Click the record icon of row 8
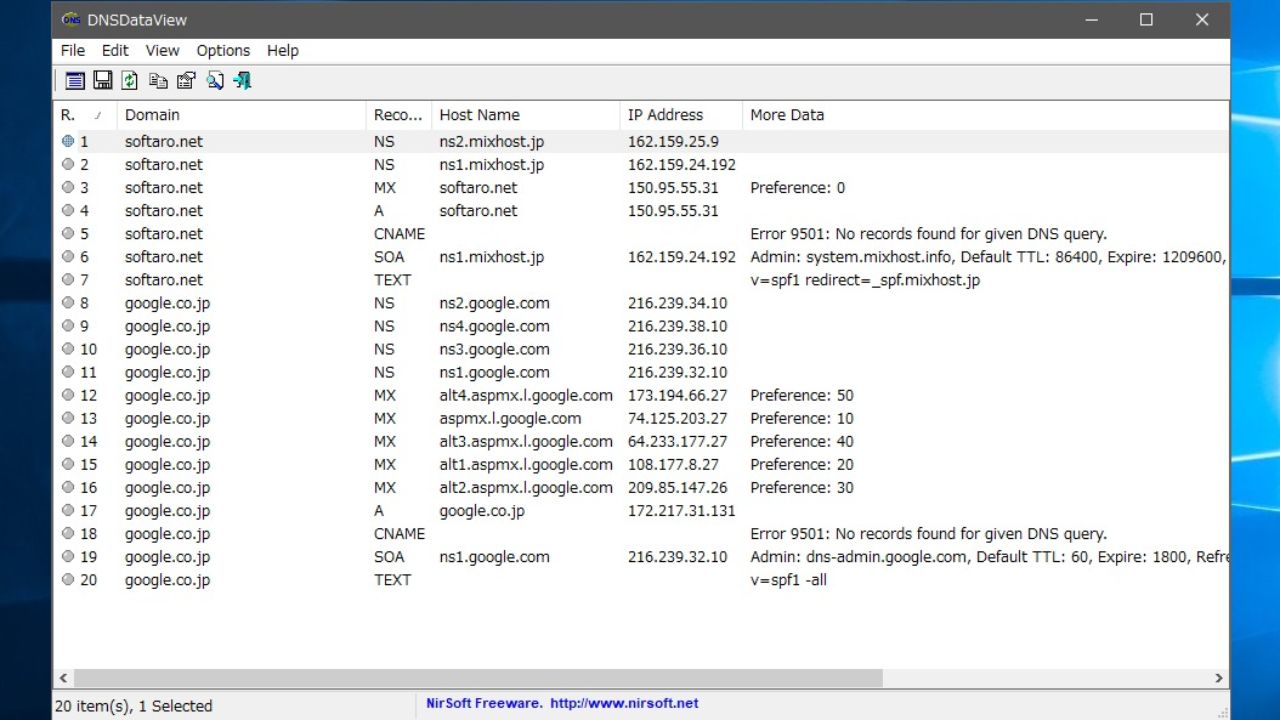Screen dimensions: 1280x720 [68, 303]
